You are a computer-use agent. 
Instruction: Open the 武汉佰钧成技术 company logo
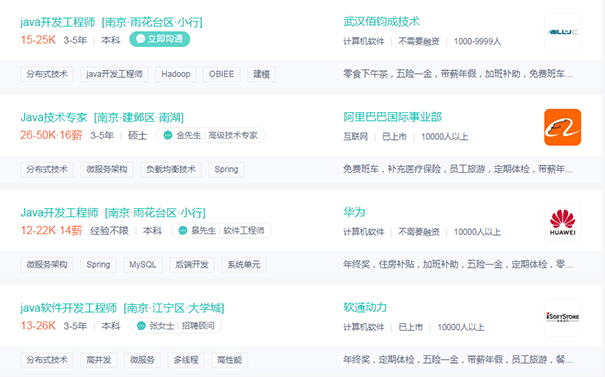563,32
